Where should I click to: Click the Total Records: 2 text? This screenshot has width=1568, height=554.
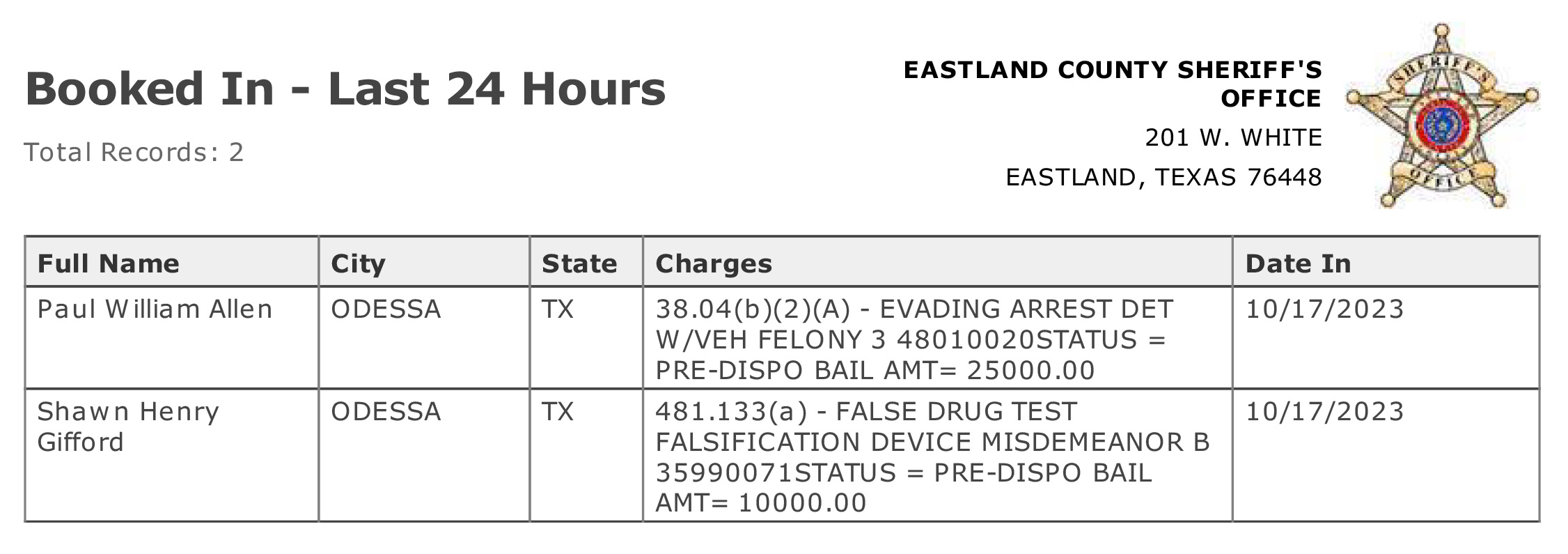[134, 152]
